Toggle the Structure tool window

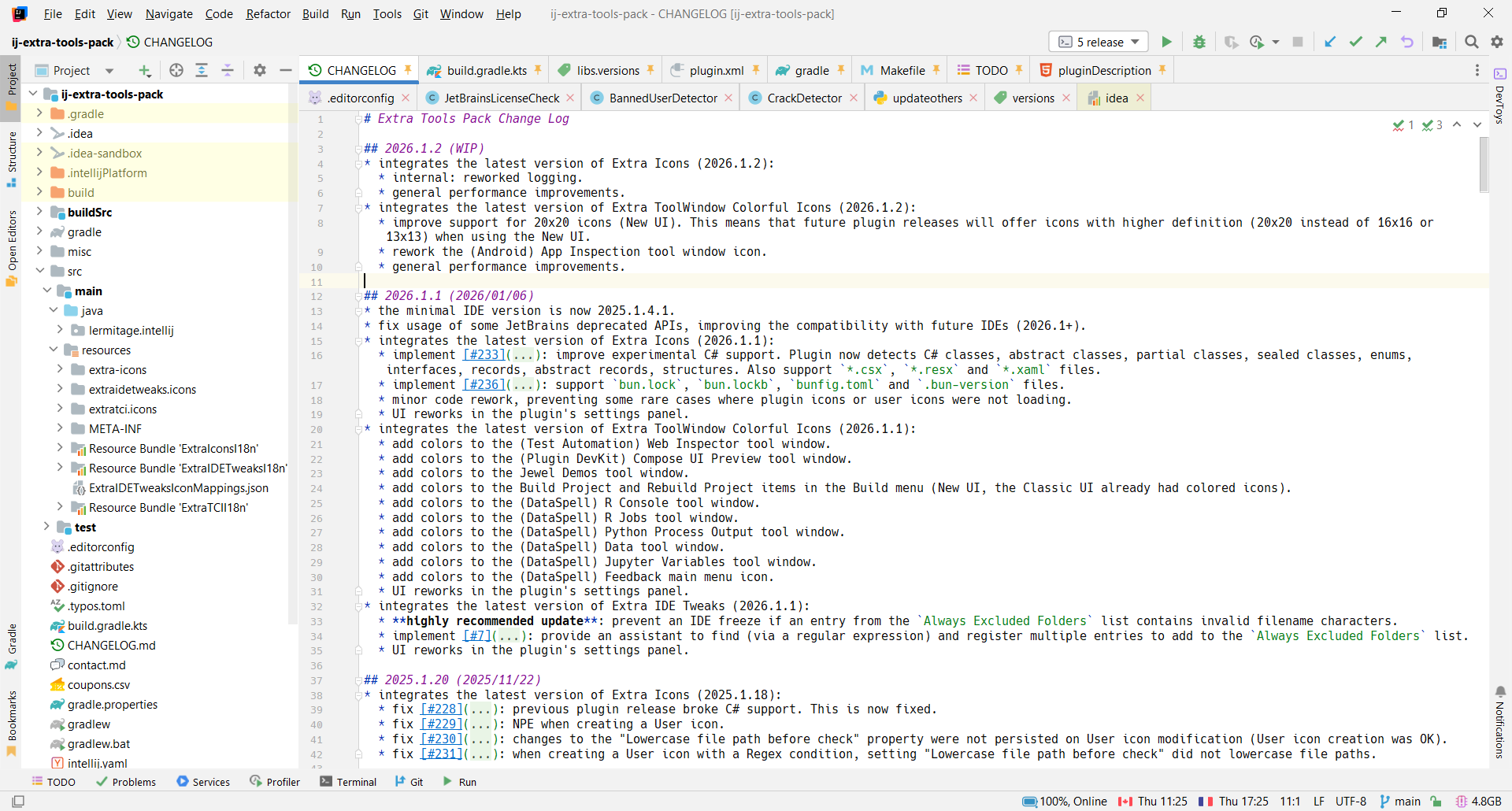click(12, 157)
